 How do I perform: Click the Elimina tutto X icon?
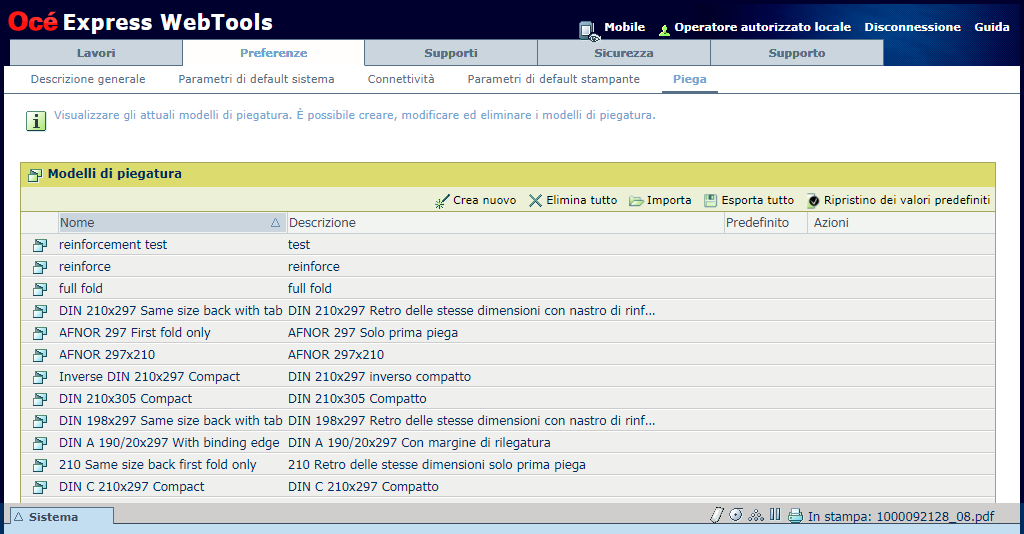click(x=536, y=200)
